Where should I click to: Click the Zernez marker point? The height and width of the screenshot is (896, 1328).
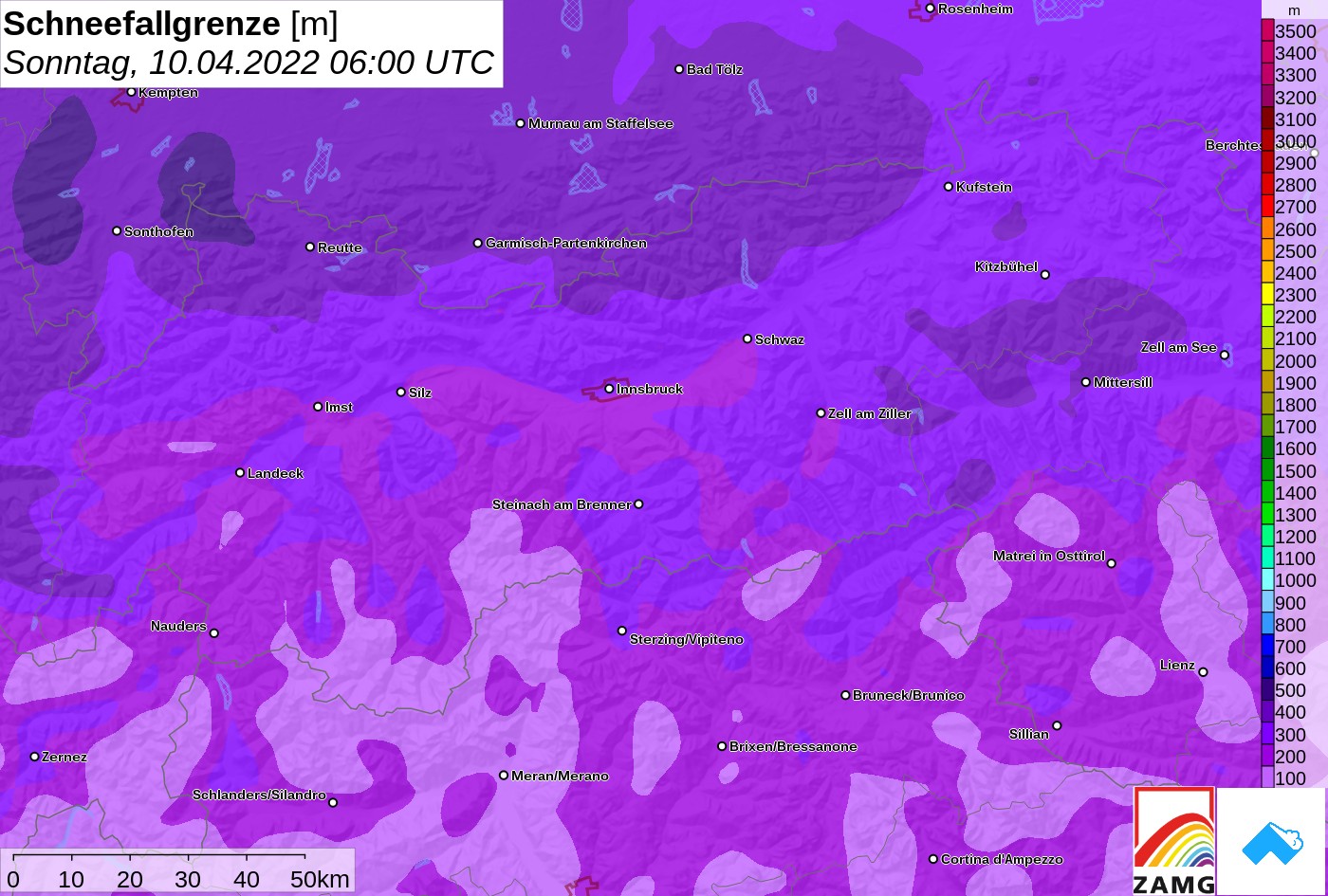35,757
